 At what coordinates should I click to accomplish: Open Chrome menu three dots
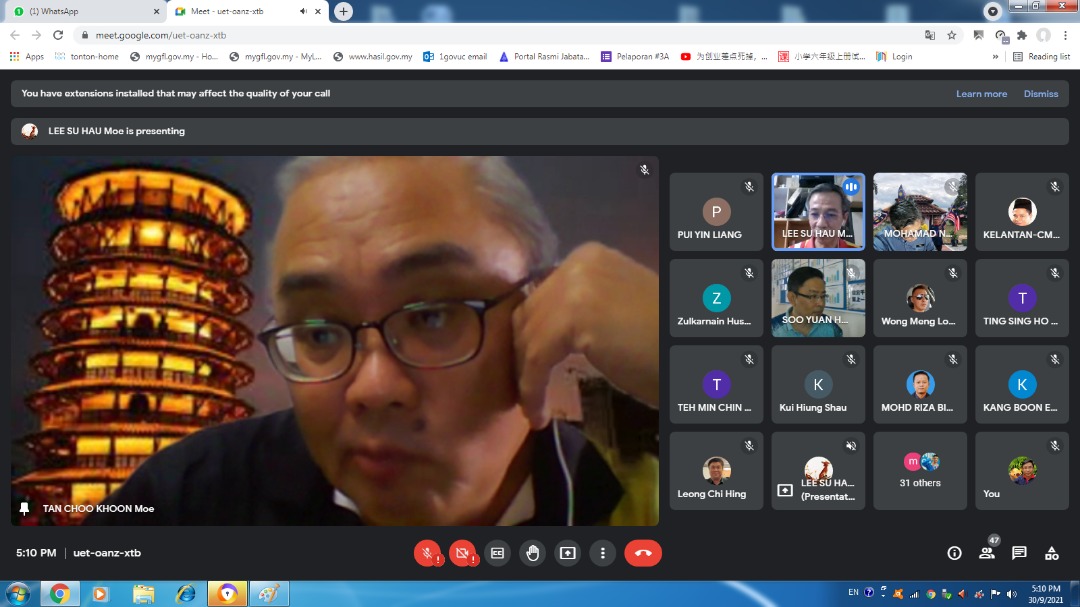(1066, 35)
